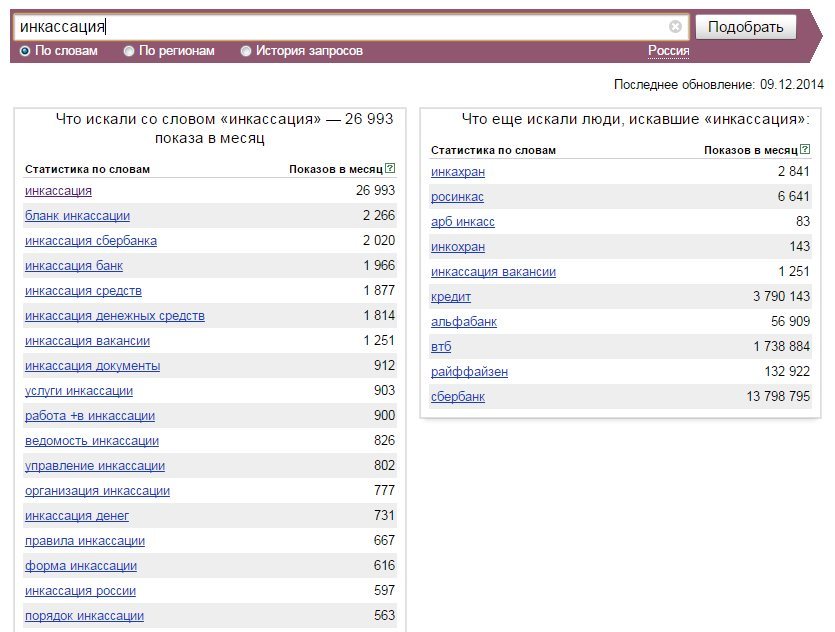
Task: Open help icon in left table header
Action: pos(390,168)
